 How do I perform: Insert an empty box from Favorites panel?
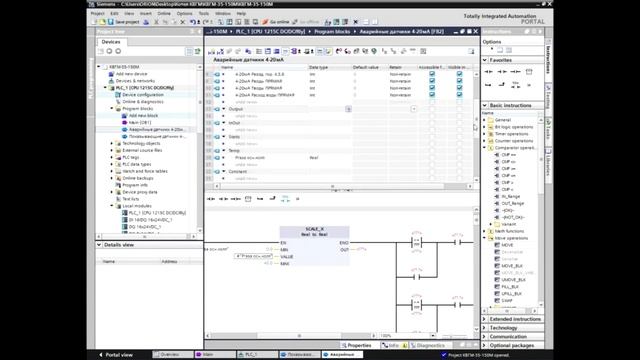[529, 71]
